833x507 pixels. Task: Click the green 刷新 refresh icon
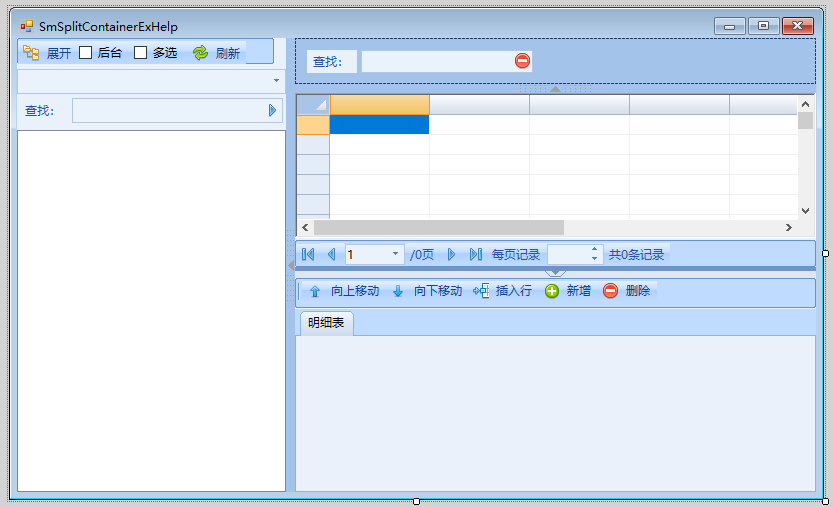[200, 53]
